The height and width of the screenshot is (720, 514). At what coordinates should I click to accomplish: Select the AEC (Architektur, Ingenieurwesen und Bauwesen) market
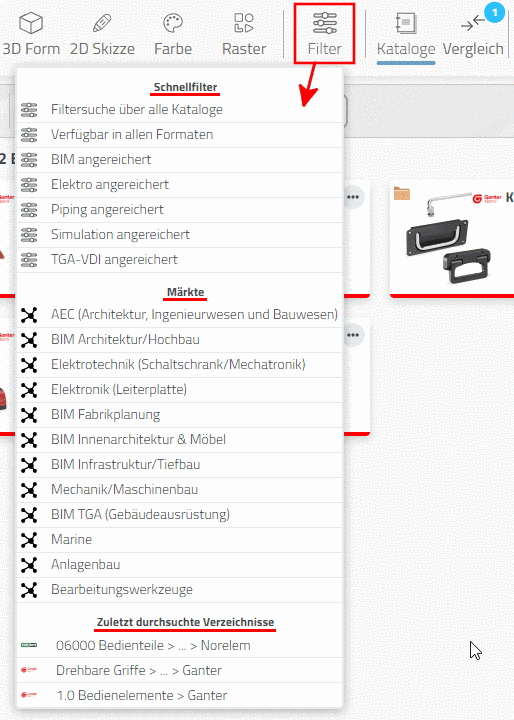pos(180,315)
